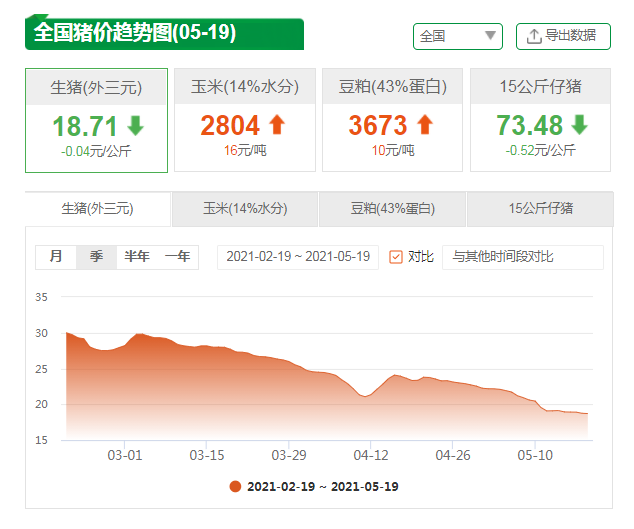Viewport: 634px width, 529px height.
Task: Select the 一年 time range
Action: 178,257
